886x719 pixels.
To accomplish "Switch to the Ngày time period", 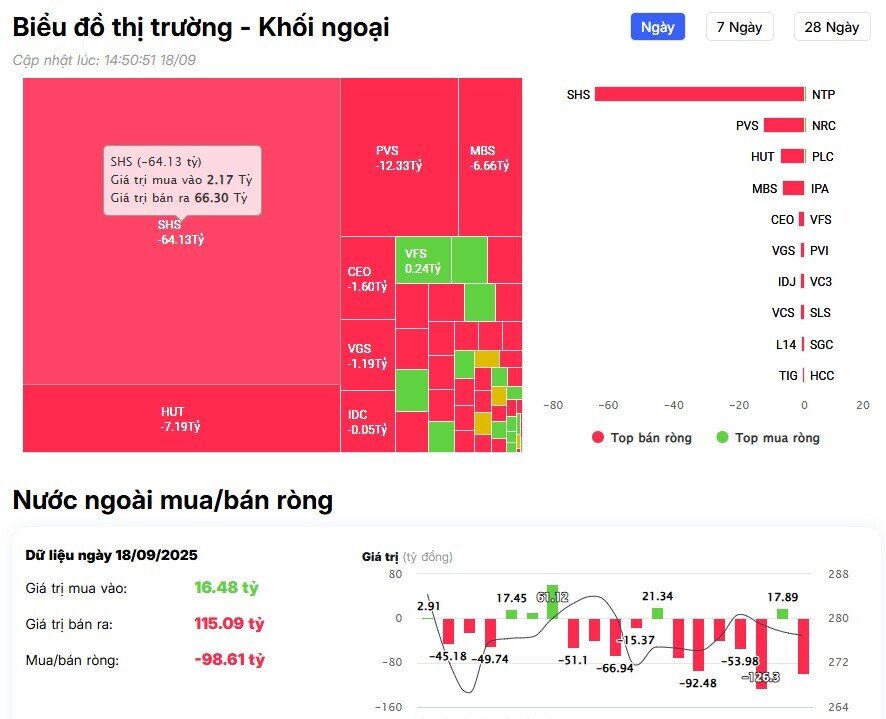I will tap(656, 27).
